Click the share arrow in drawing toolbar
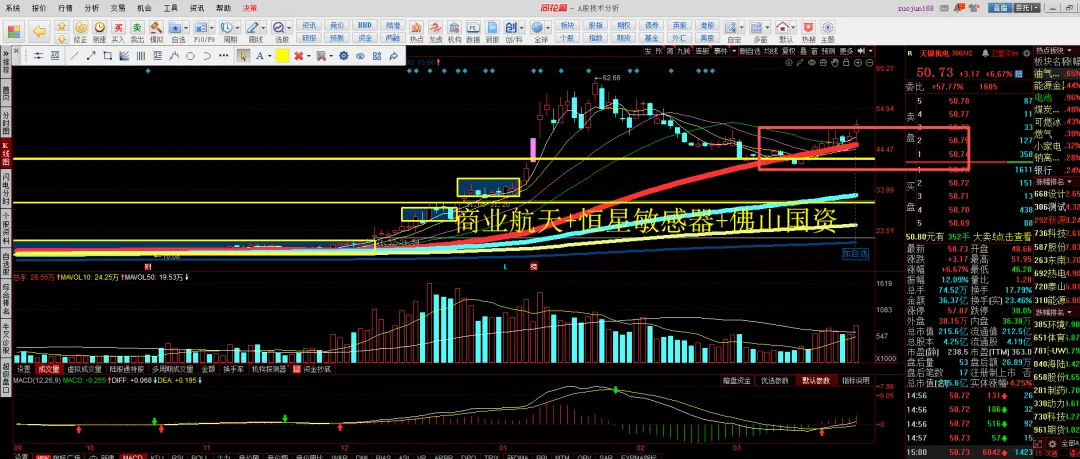1080x459 pixels. tap(394, 56)
